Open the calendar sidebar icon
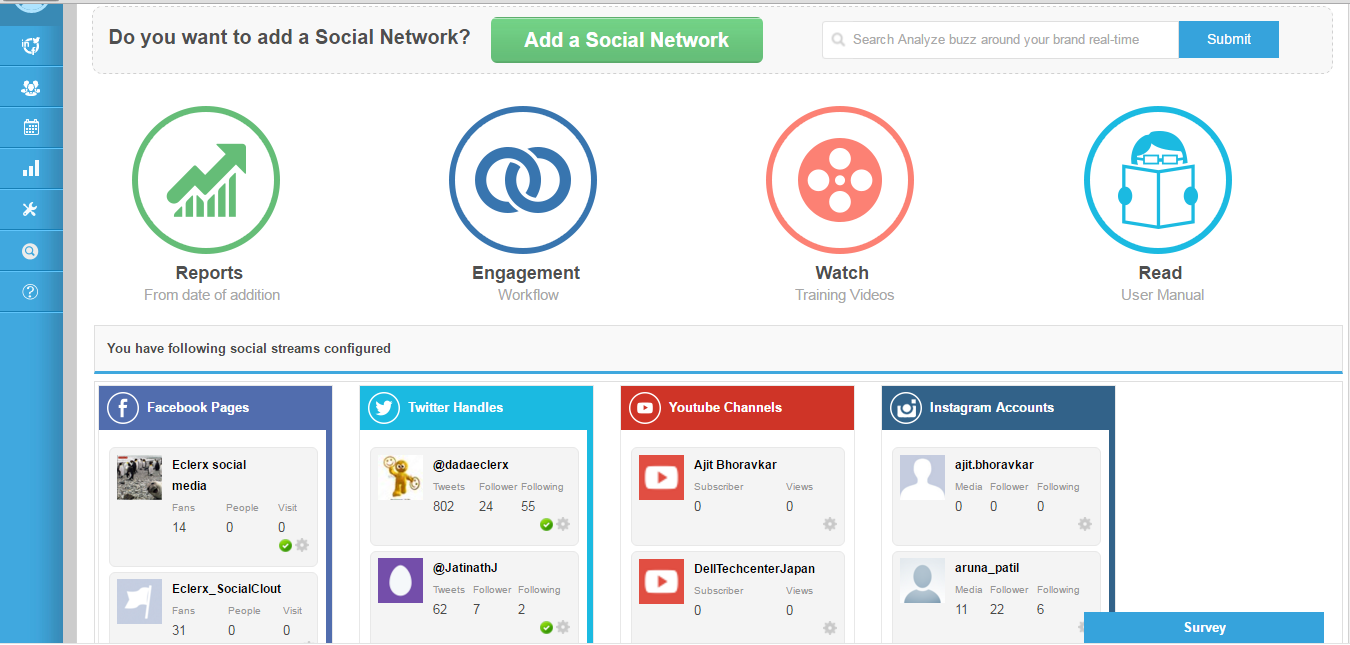 [x=30, y=128]
